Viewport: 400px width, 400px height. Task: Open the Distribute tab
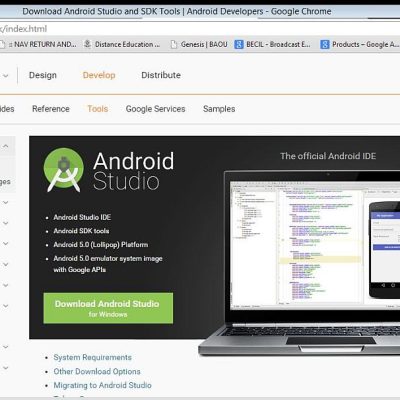coord(161,75)
